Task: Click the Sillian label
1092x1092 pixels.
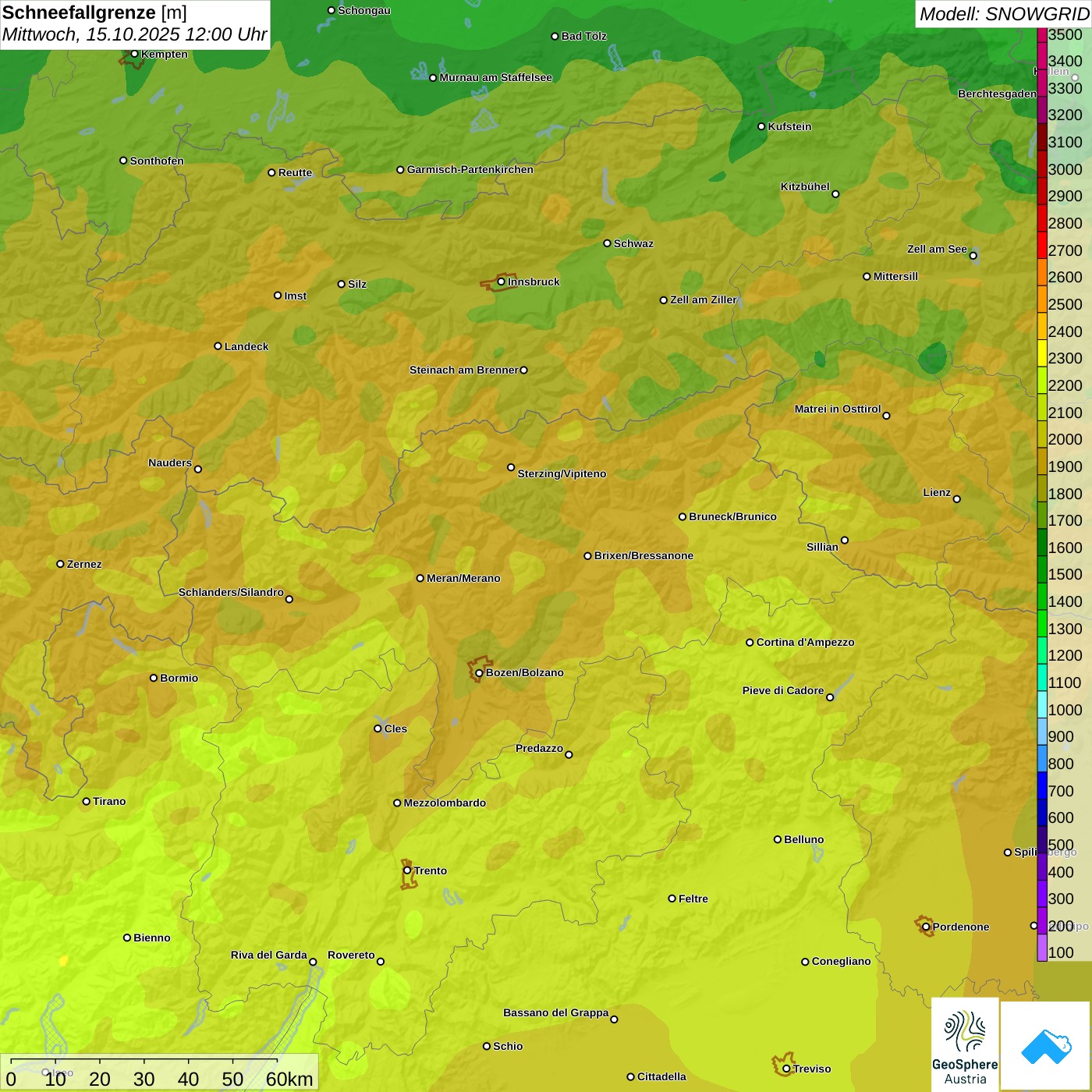Action: (822, 547)
